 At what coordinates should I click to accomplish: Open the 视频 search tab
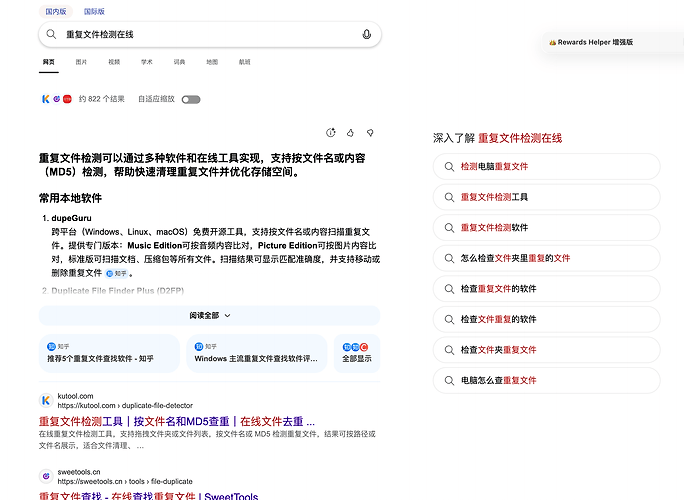pos(114,62)
